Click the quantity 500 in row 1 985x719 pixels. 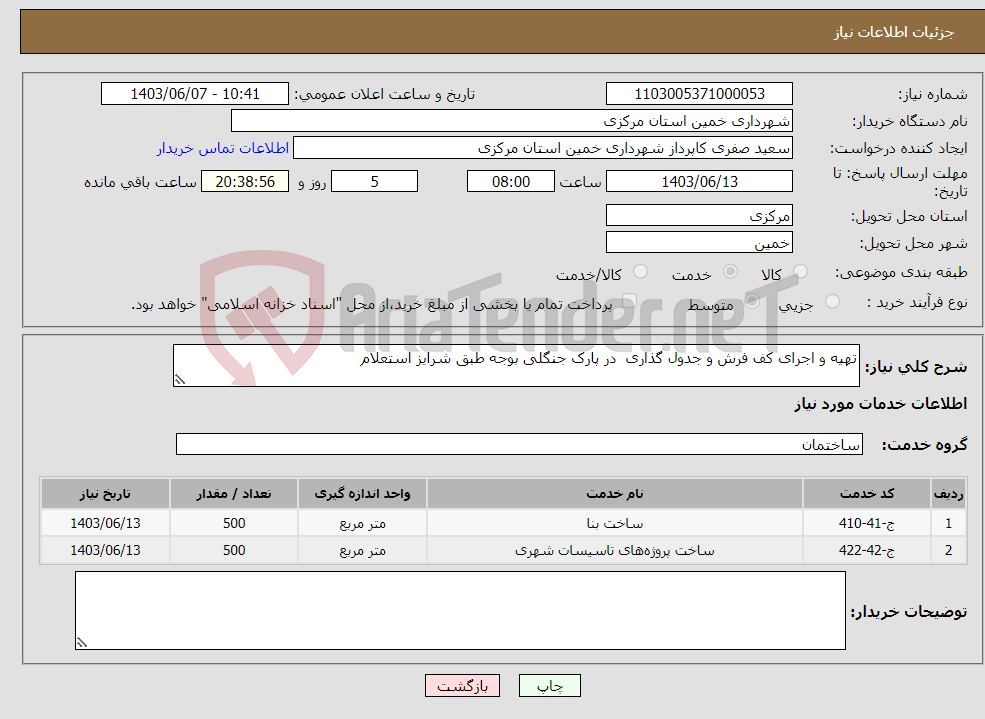coord(234,523)
